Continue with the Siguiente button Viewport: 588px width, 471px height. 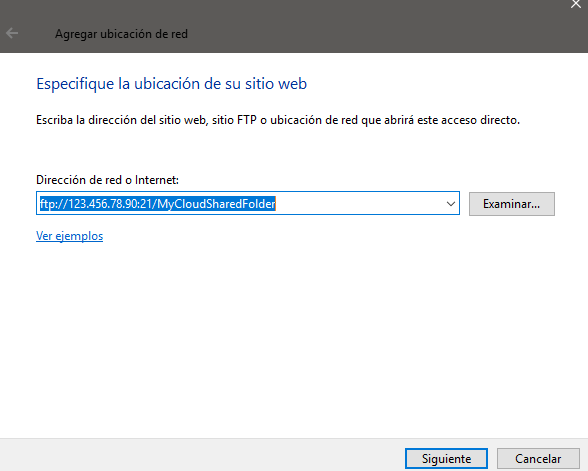click(446, 458)
